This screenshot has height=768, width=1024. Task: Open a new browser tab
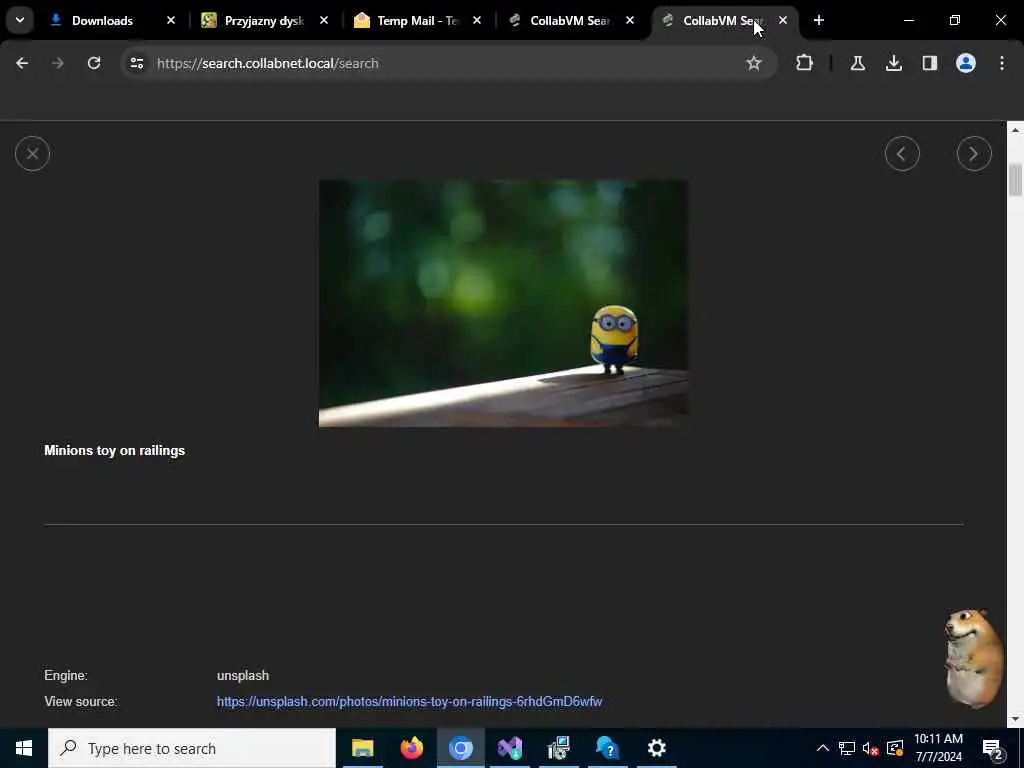tap(818, 21)
